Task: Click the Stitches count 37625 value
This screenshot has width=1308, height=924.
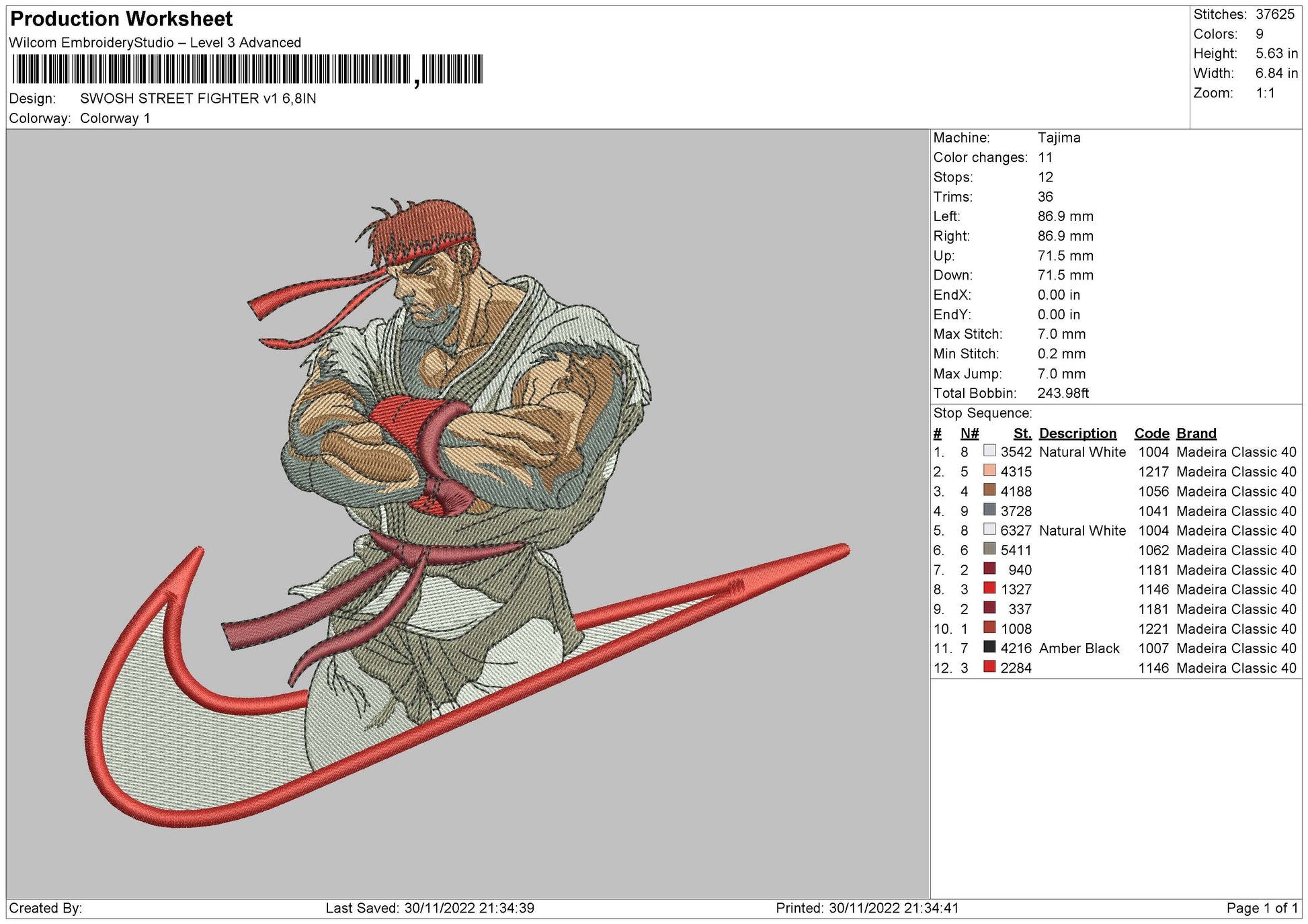Action: 1274,15
